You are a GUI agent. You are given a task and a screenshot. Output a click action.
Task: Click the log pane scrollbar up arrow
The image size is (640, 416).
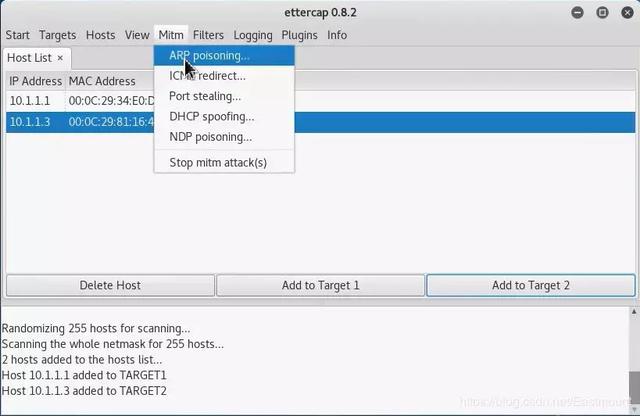point(634,312)
